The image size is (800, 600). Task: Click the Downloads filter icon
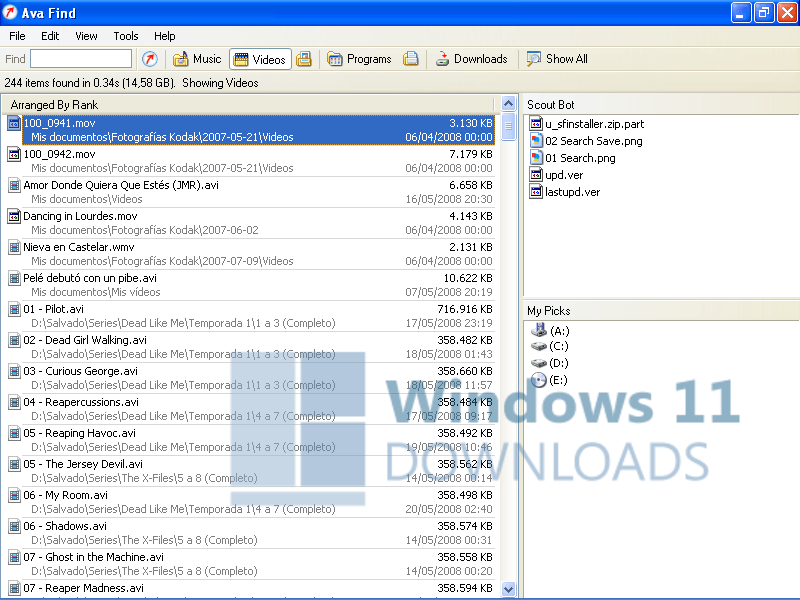pos(442,59)
